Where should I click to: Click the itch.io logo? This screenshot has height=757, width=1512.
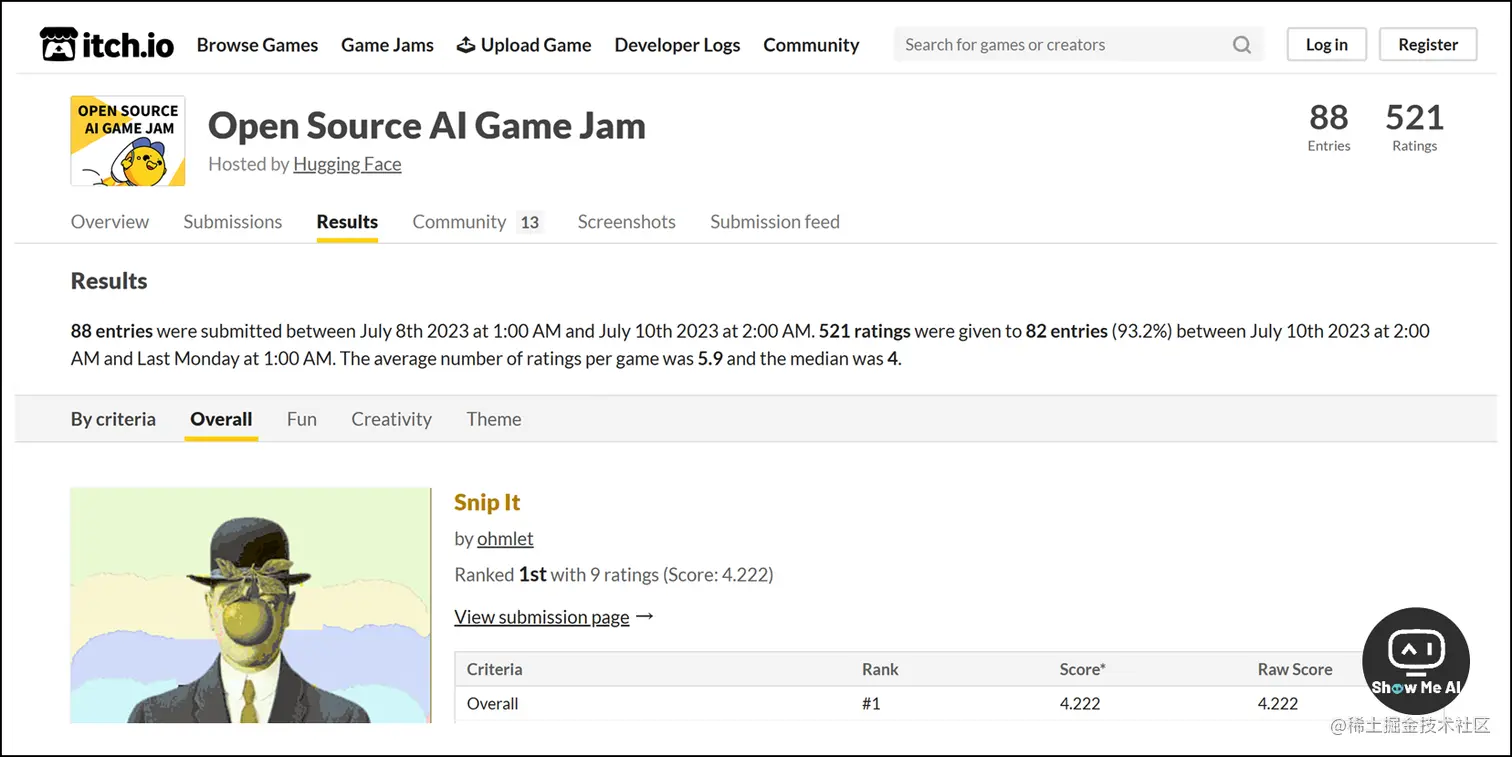click(107, 44)
